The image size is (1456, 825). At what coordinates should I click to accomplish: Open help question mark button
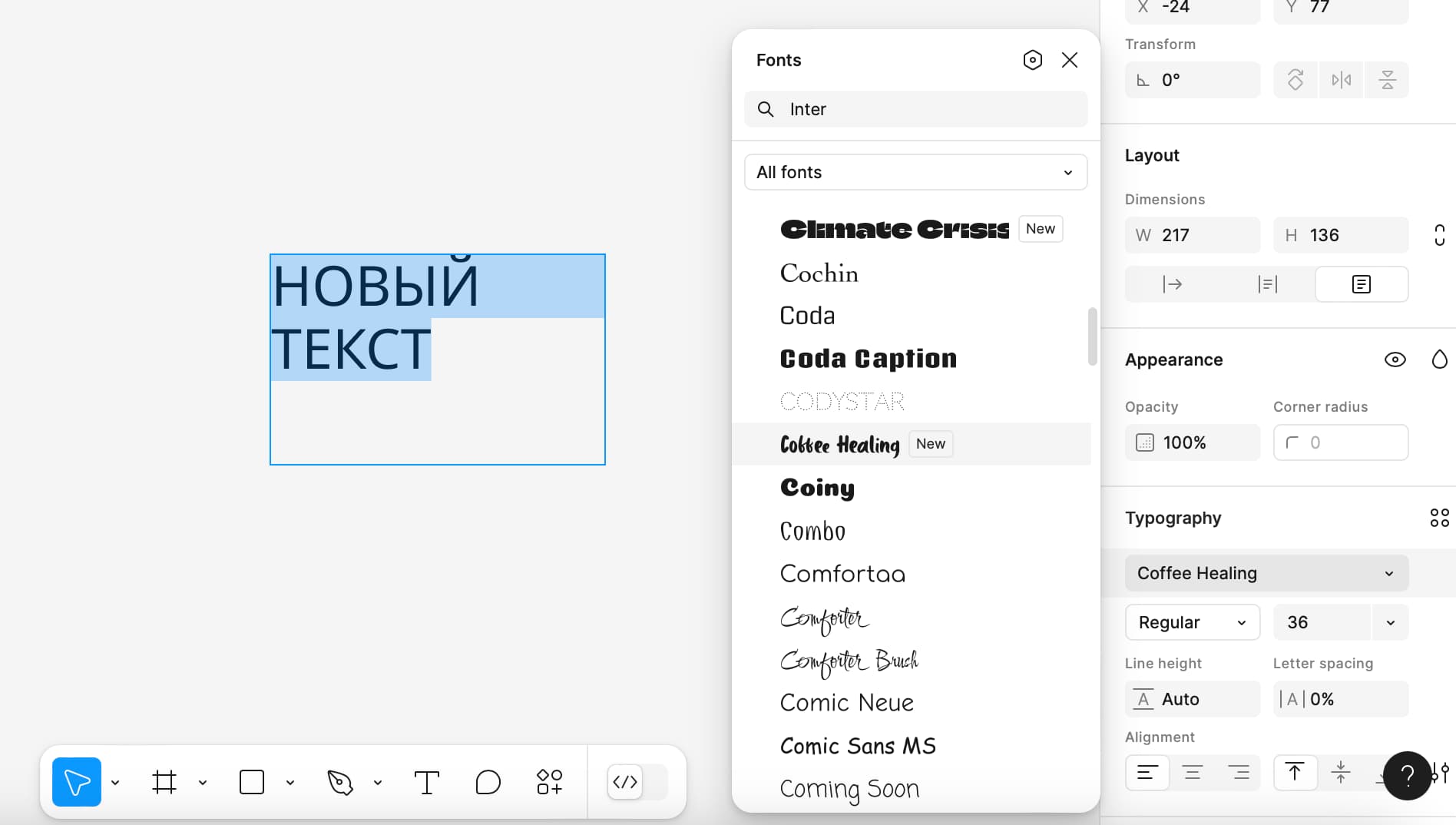pyautogui.click(x=1407, y=776)
